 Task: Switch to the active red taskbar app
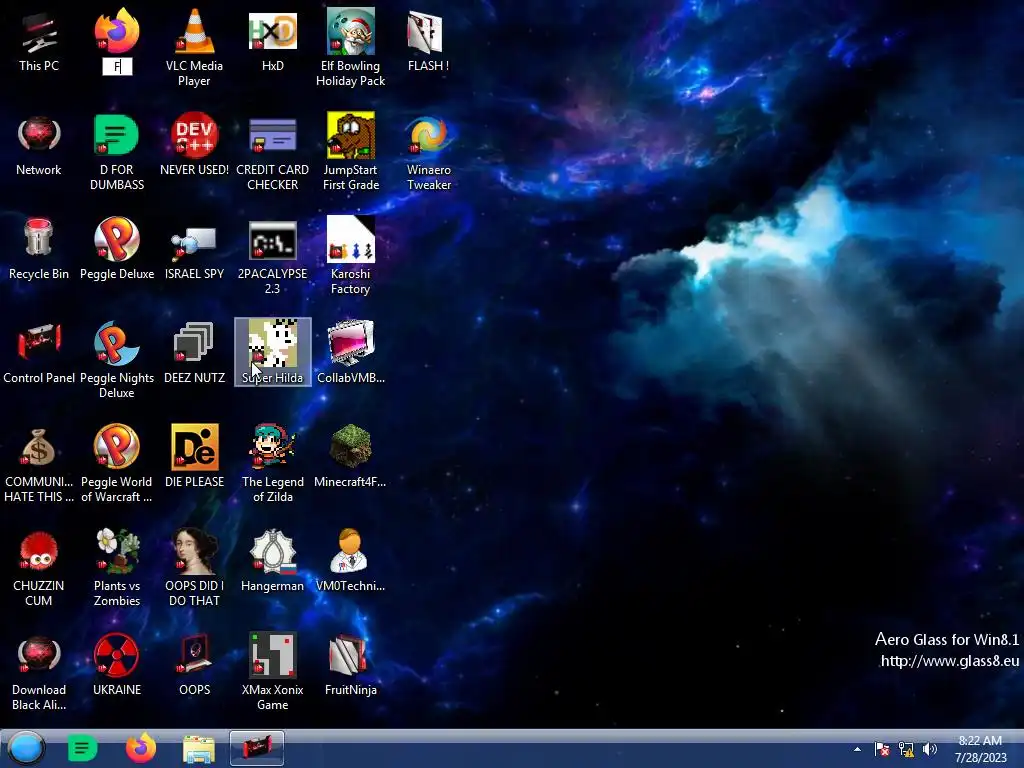point(257,748)
